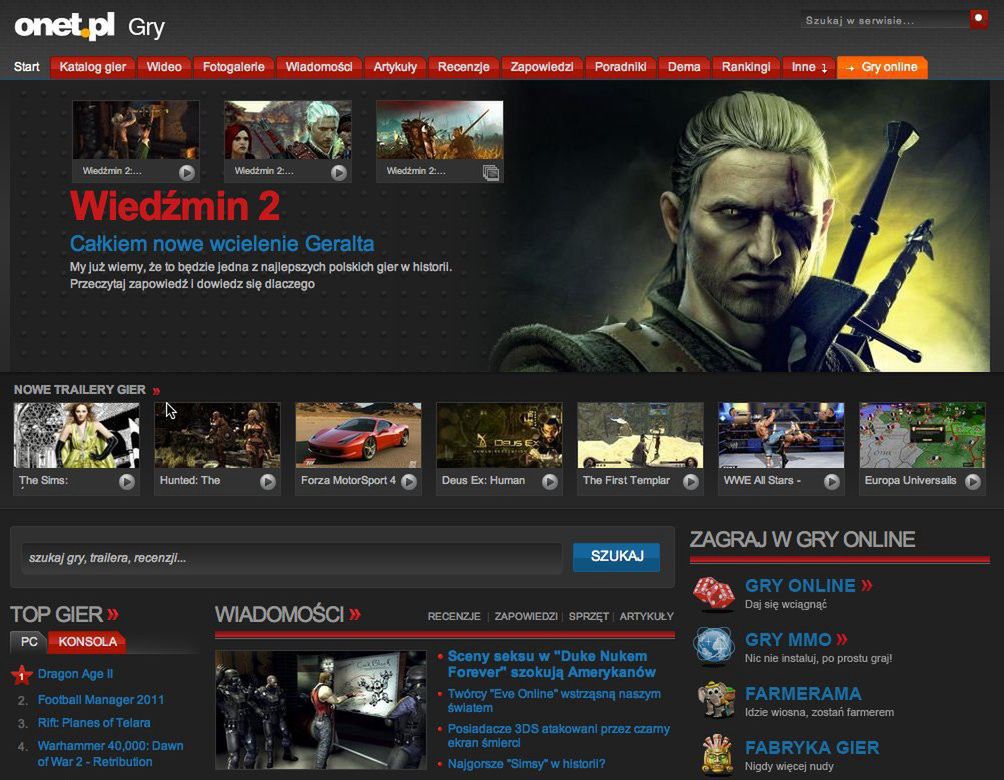Open the GRY ONLINE sidebar link
1004x780 pixels.
click(800, 585)
